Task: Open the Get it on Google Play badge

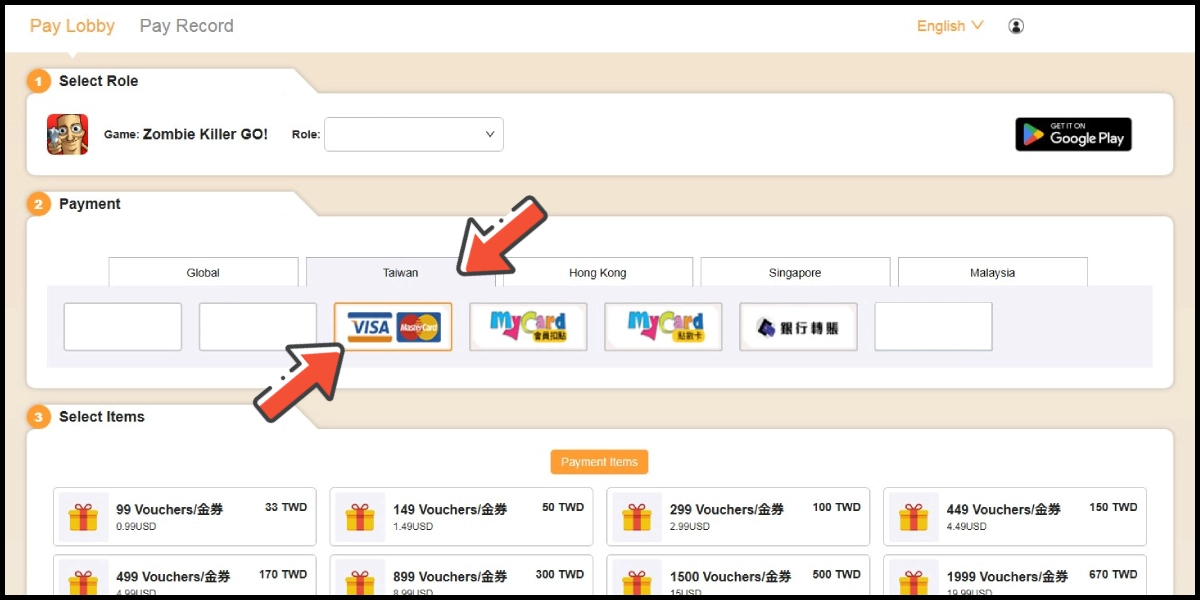Action: tap(1073, 134)
